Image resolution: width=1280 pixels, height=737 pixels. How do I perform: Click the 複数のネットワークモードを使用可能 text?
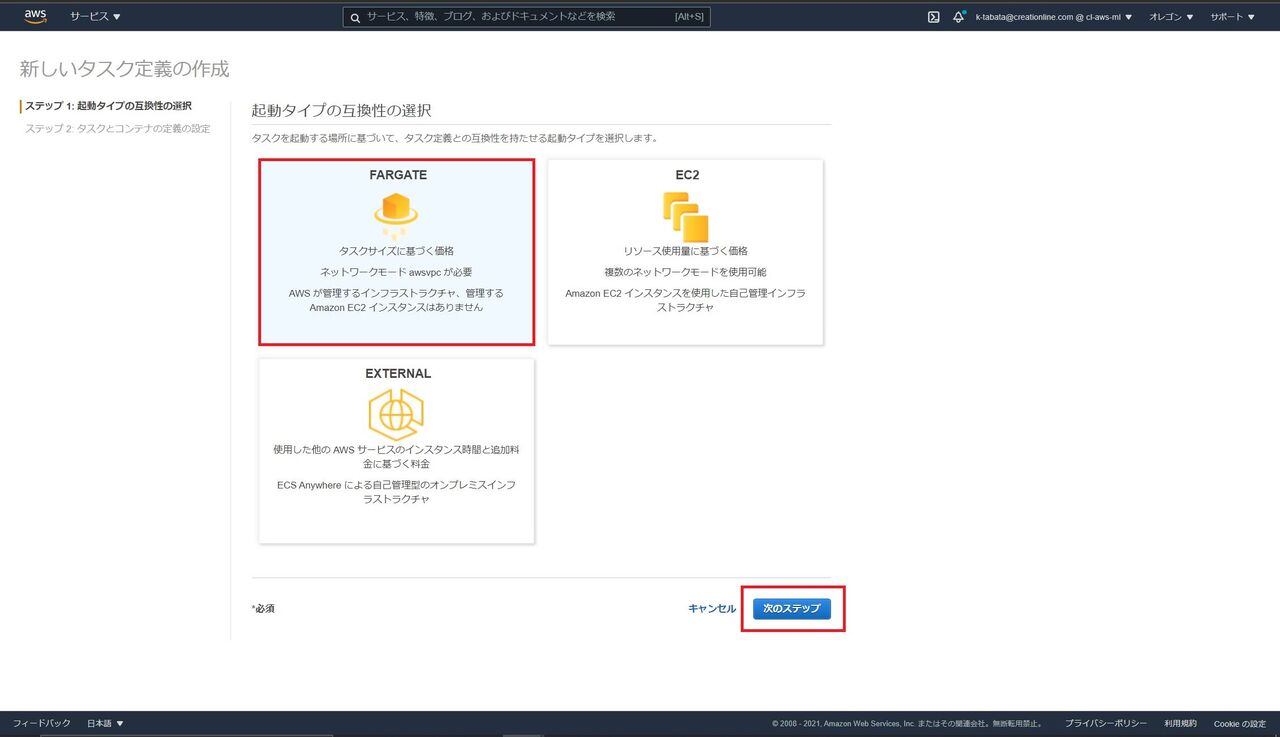coord(685,272)
